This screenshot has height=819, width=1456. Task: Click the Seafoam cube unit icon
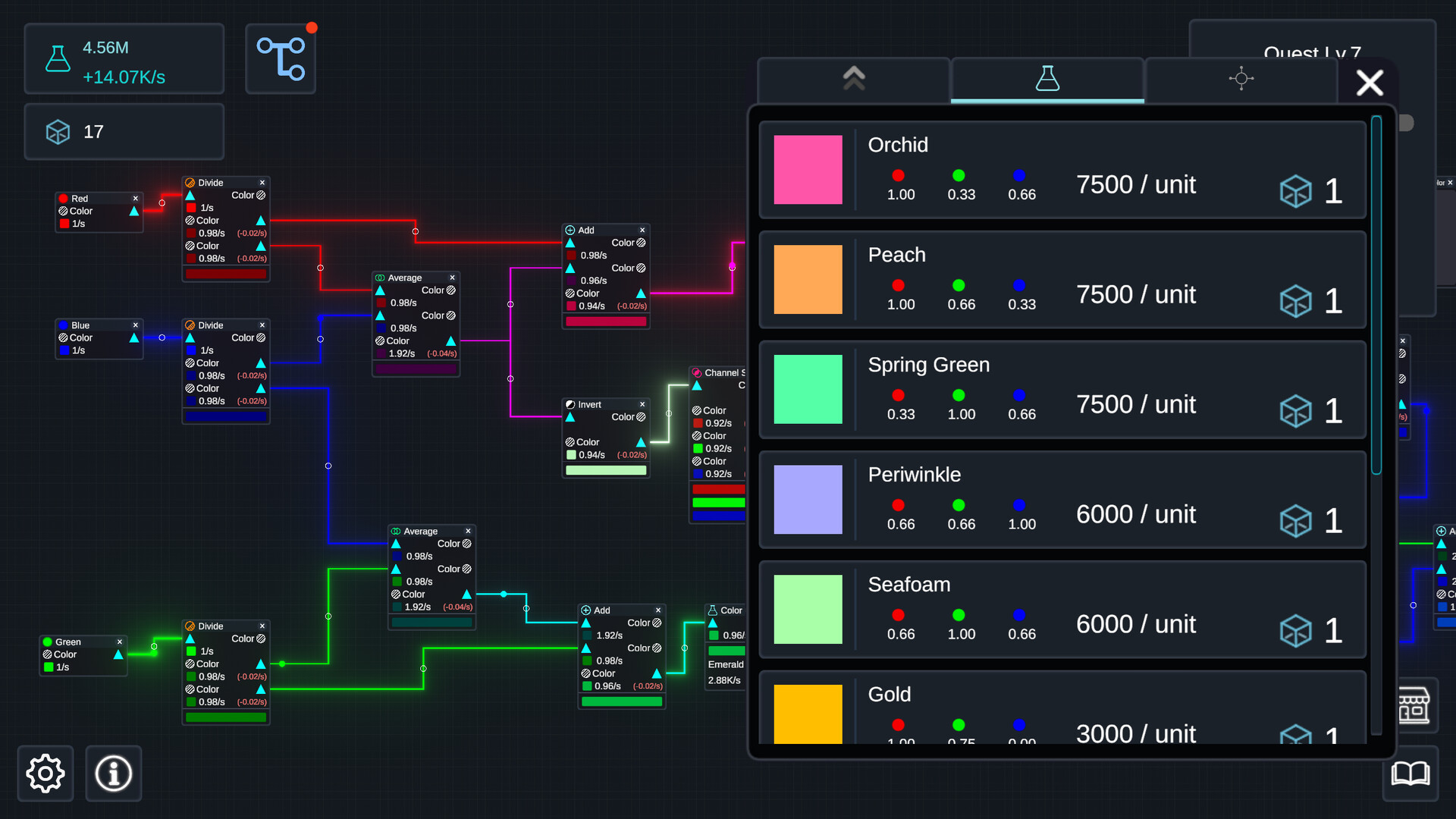1295,631
